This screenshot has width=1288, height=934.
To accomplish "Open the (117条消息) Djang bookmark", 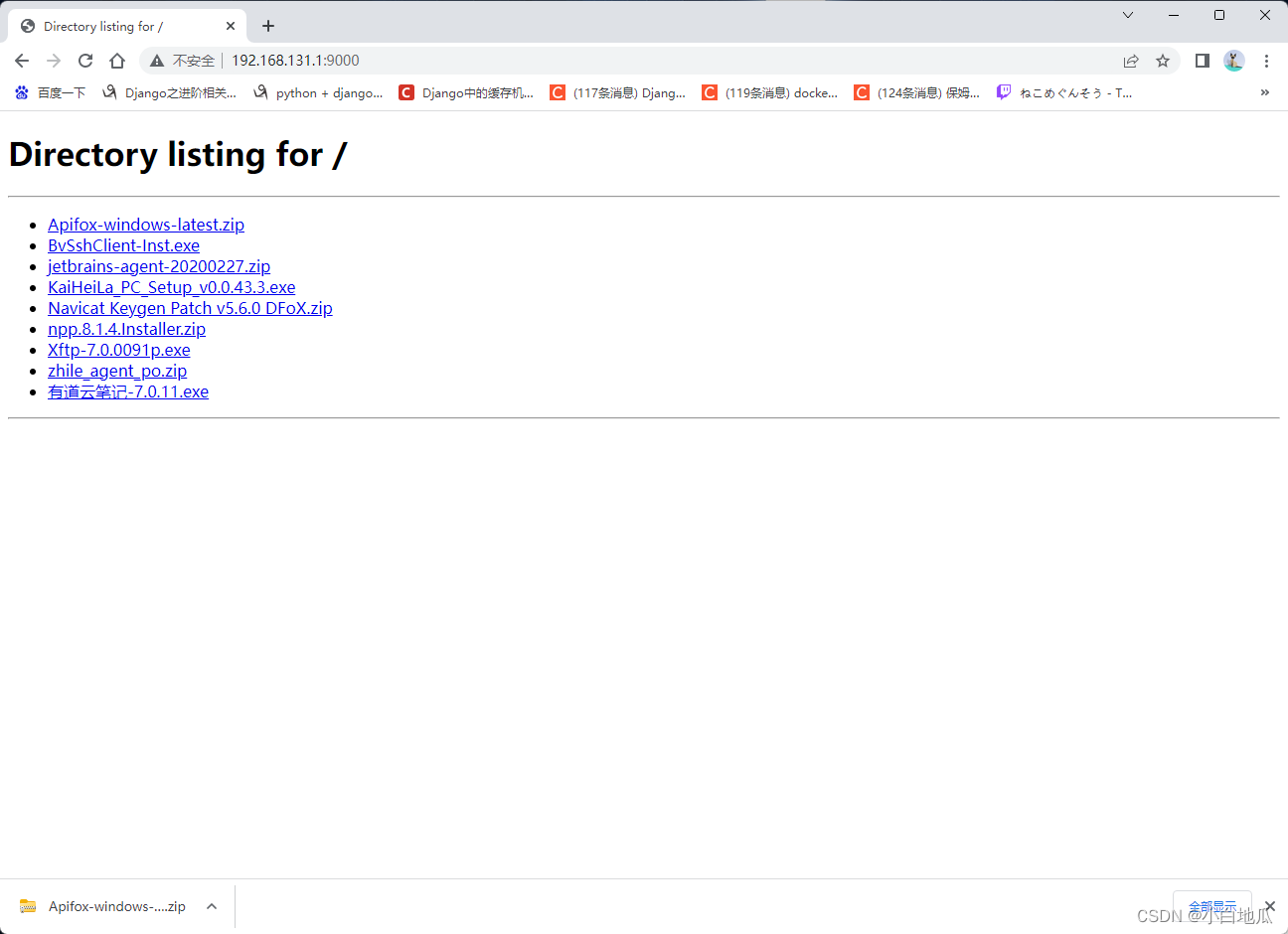I will [x=618, y=92].
